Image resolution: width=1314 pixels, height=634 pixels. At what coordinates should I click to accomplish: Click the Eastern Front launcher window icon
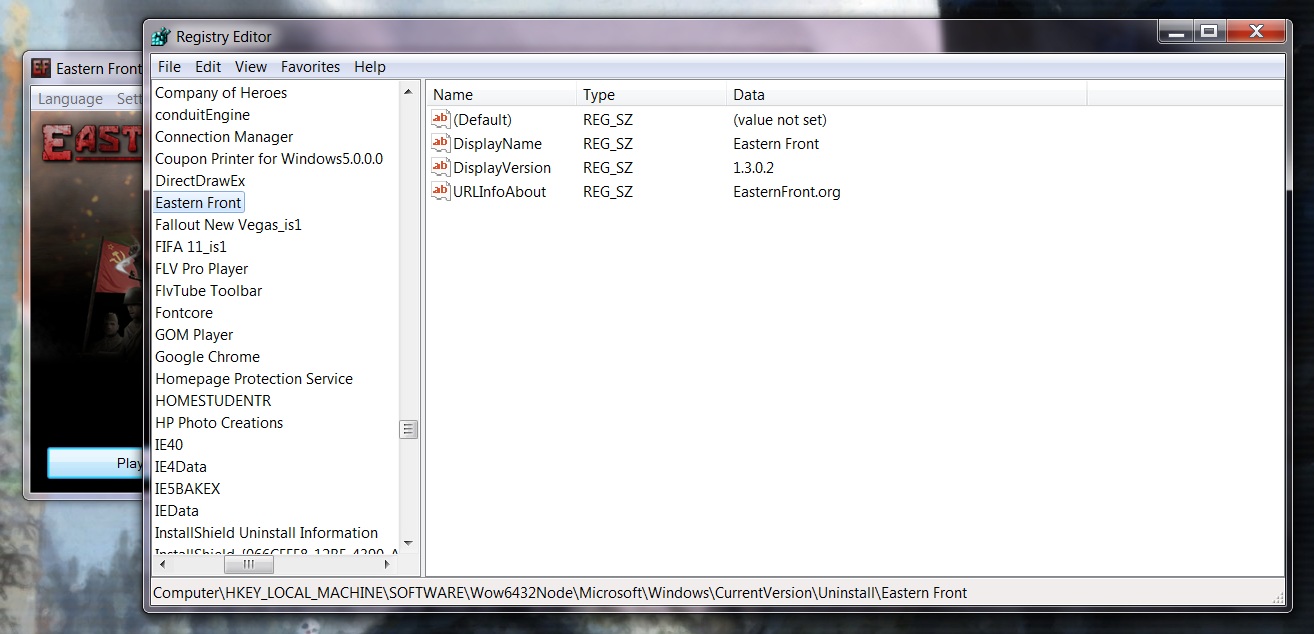click(x=41, y=68)
